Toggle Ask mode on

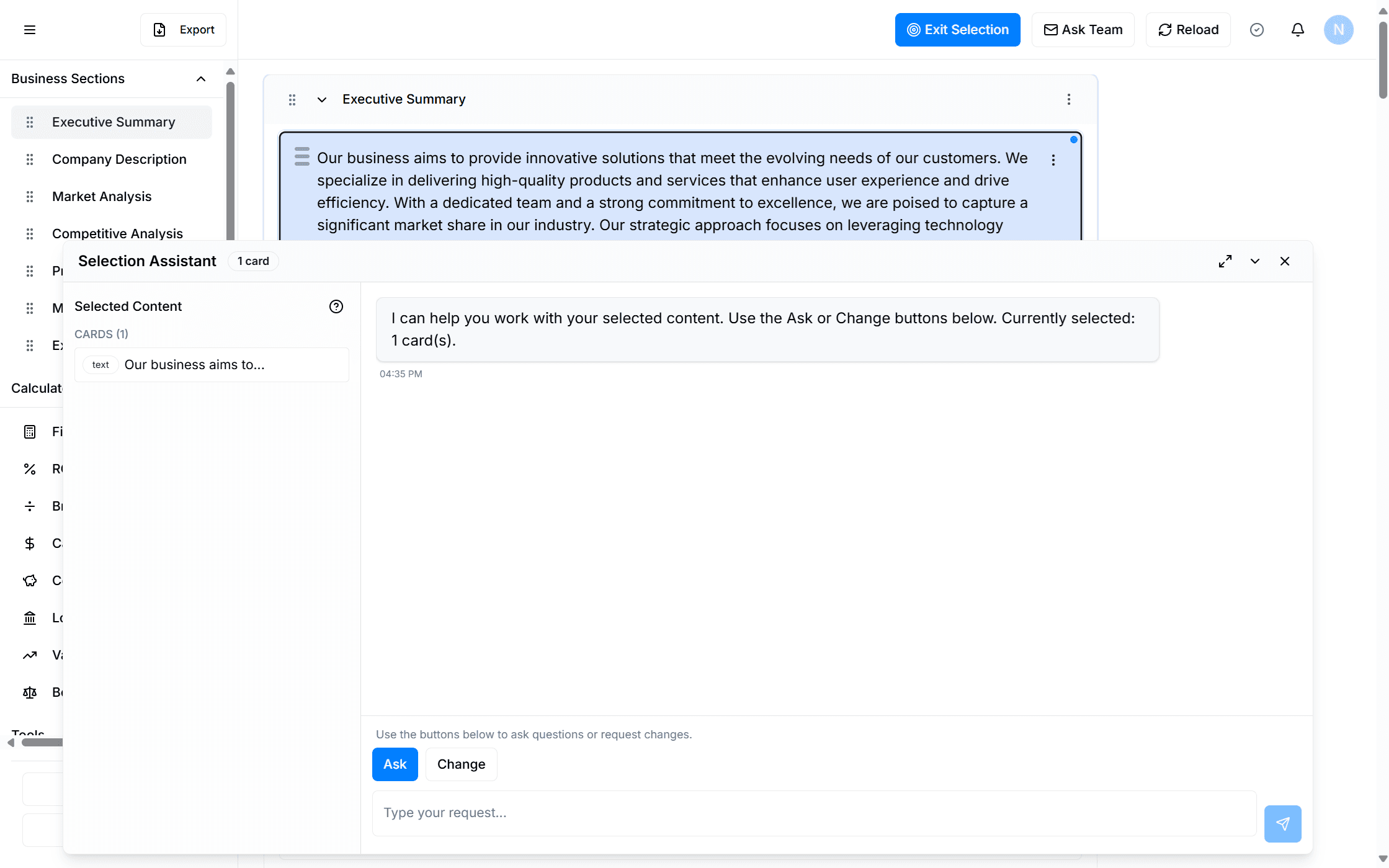point(395,764)
